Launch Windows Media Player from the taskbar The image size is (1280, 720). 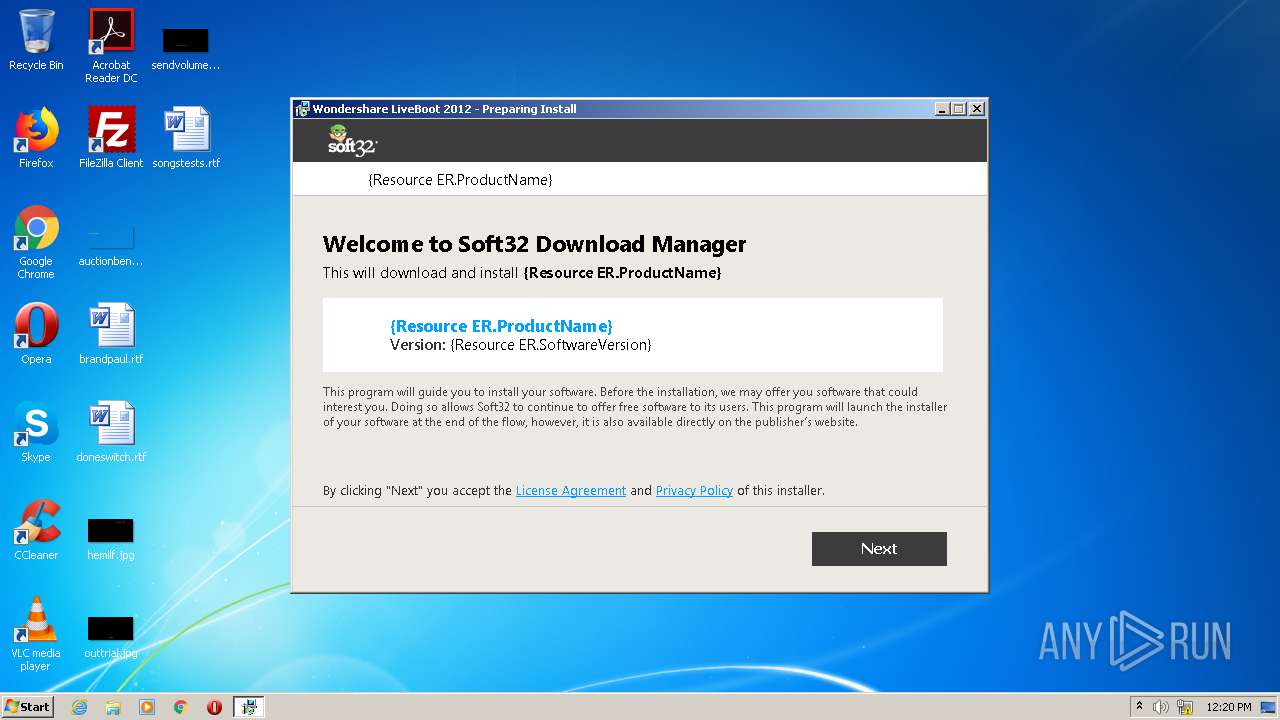pos(147,707)
